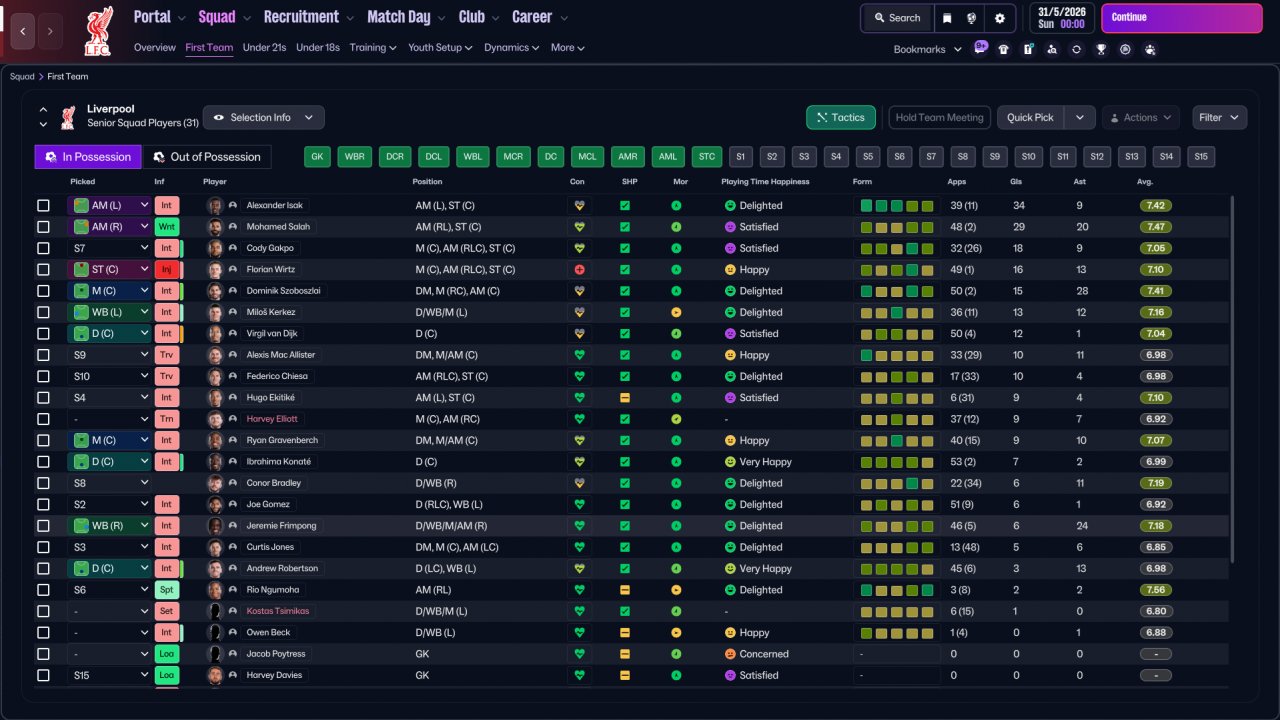Expand the Quick Pick arrow dropdown
Image resolution: width=1280 pixels, height=720 pixels.
pyautogui.click(x=1080, y=118)
